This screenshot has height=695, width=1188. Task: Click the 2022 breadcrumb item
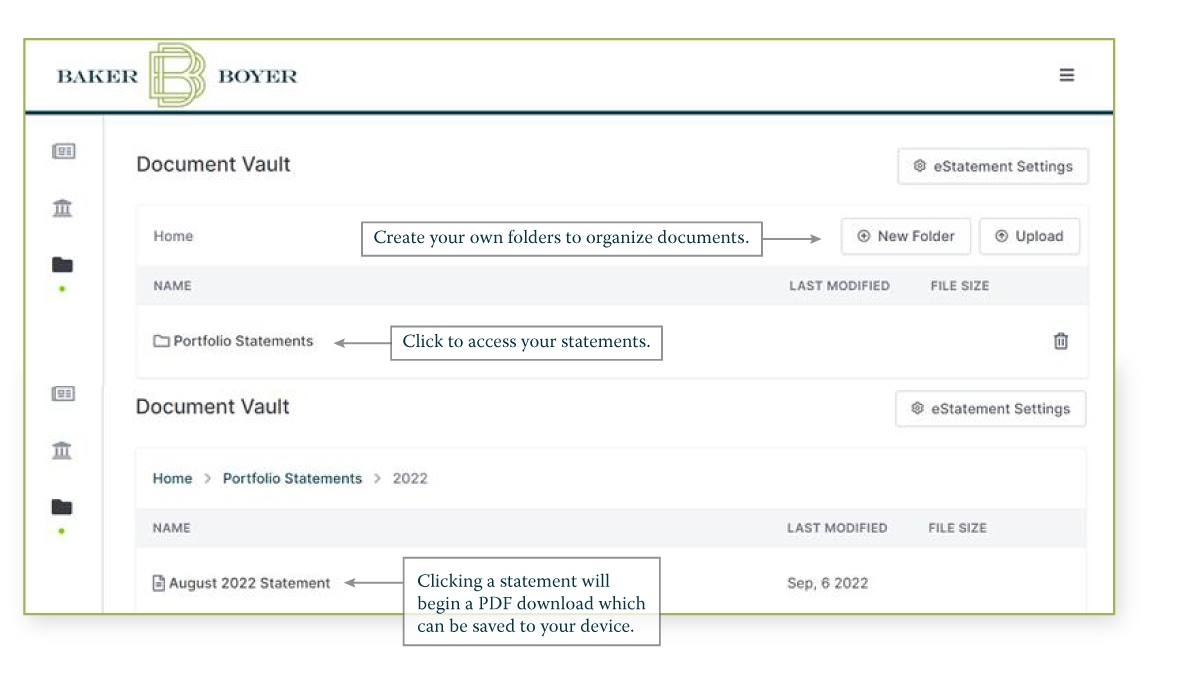410,479
